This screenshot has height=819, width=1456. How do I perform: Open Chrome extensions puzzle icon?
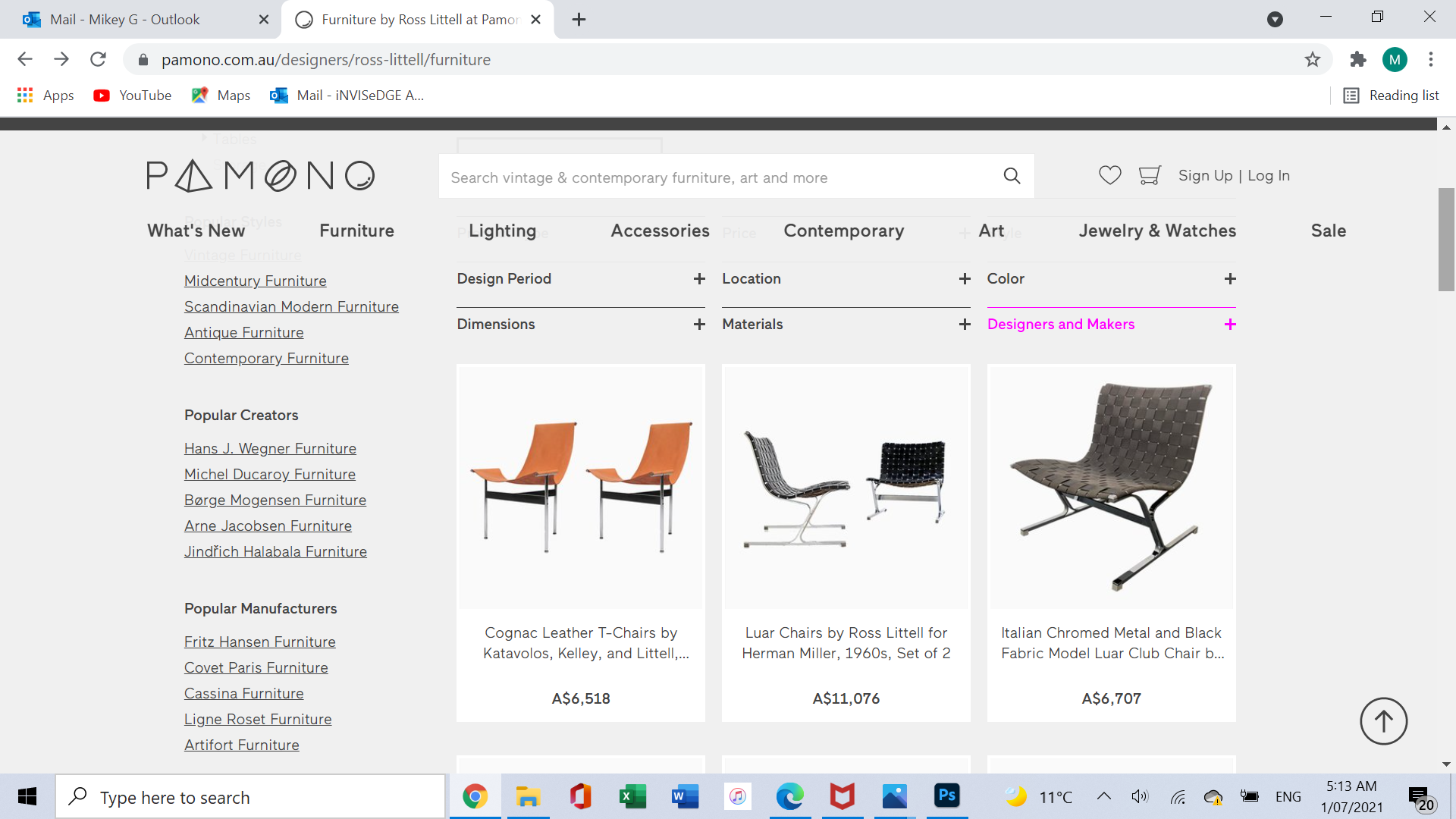click(x=1357, y=59)
